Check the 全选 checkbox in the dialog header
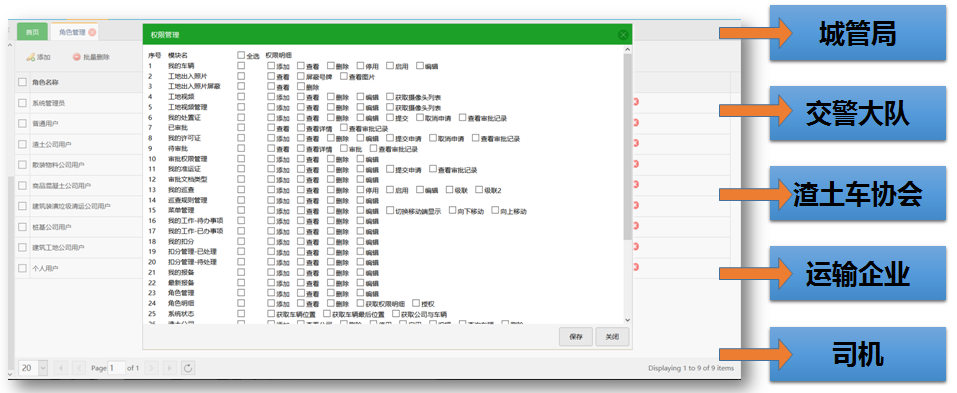The width and height of the screenshot is (957, 393). [x=241, y=55]
